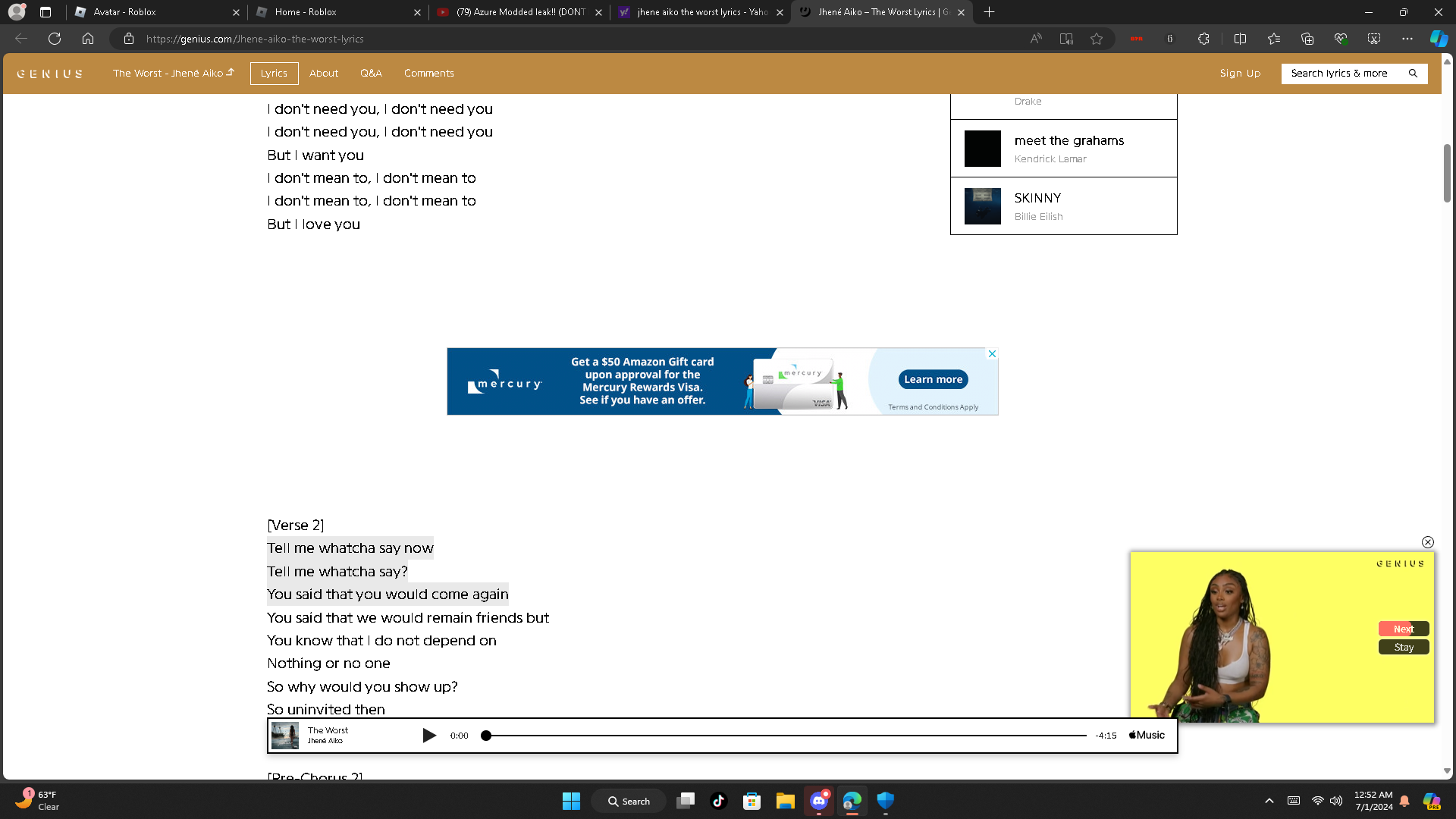Click the search magnifier icon on Genius

click(x=1413, y=74)
